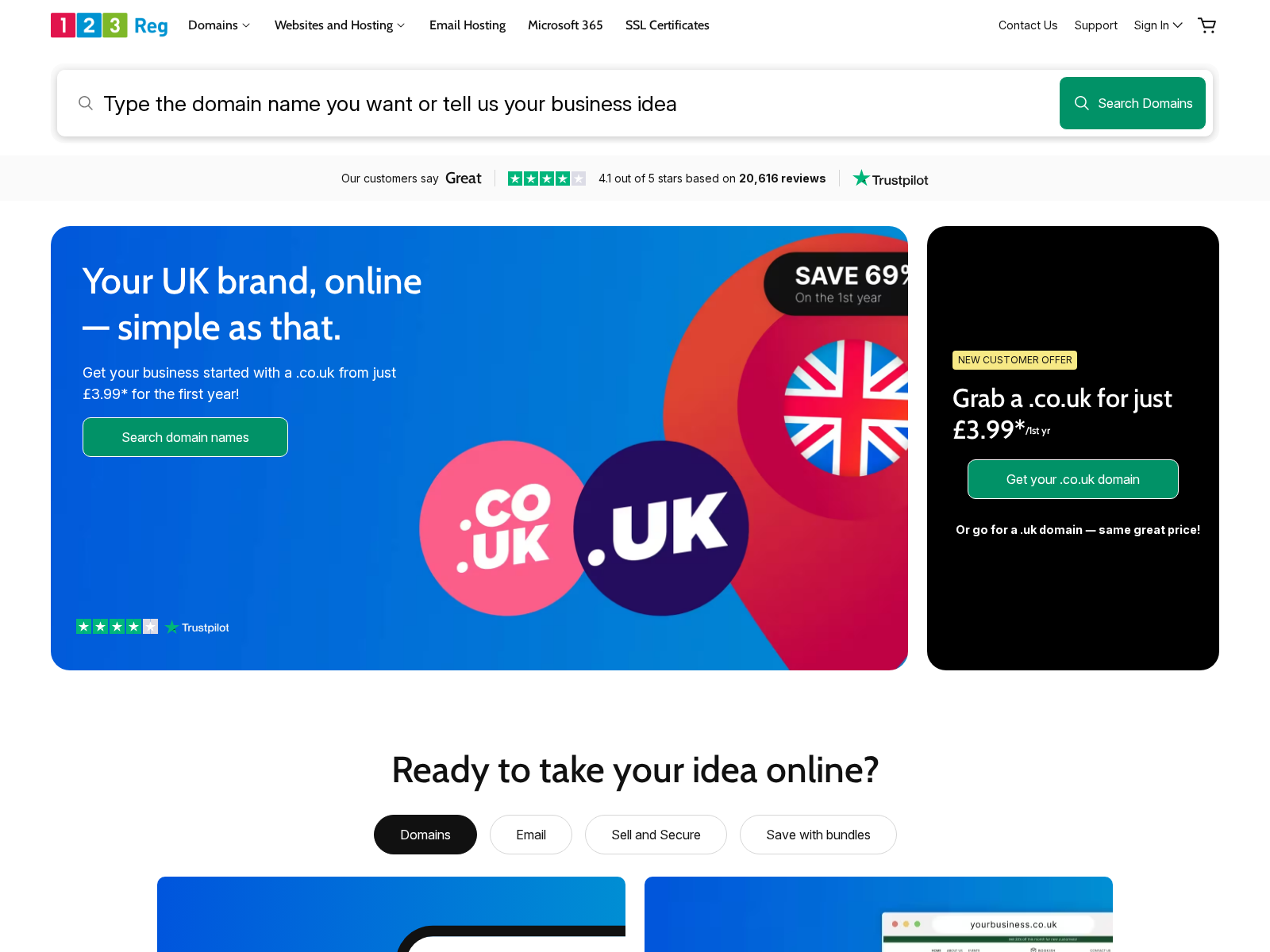This screenshot has width=1270, height=952.
Task: Open Microsoft 365 page
Action: click(x=565, y=25)
